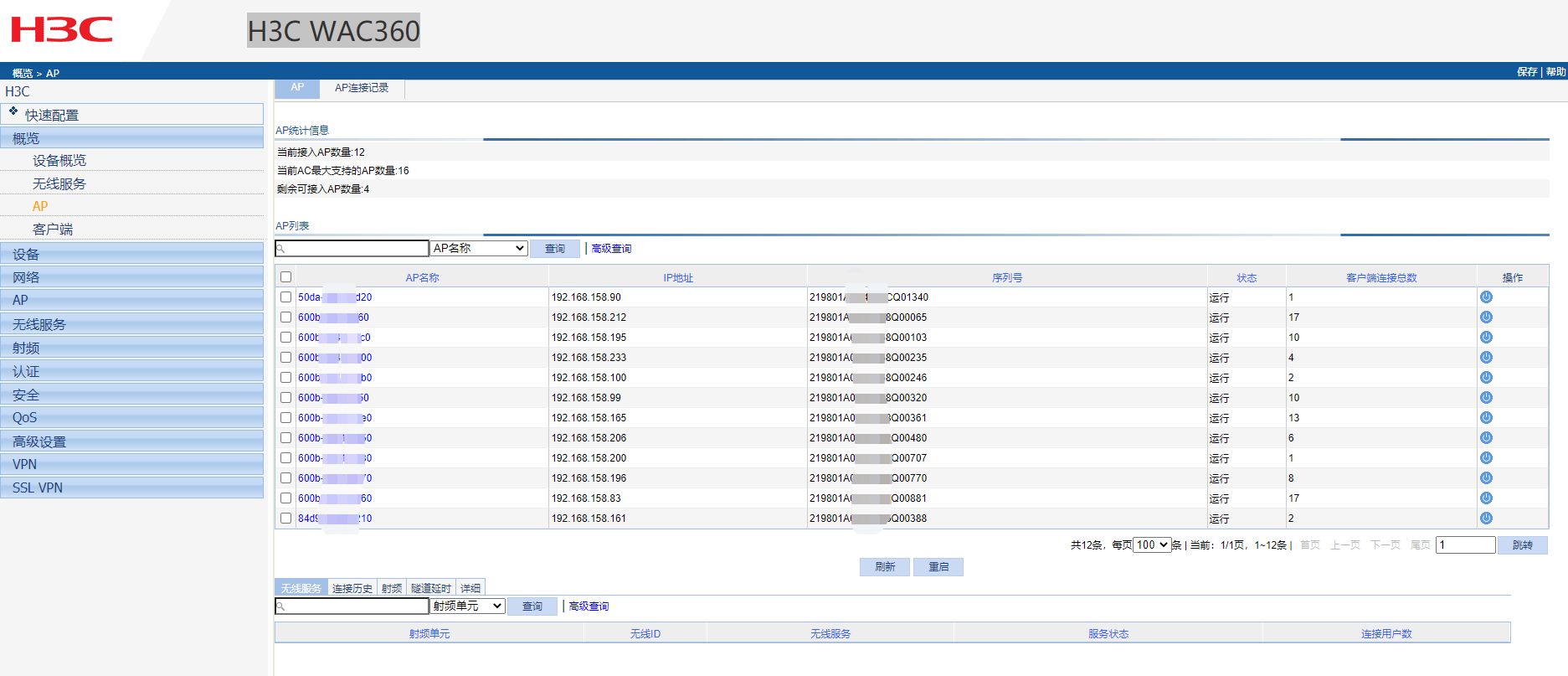Click the power icon for AP 192.168.158.195
Viewport: 1568px width, 676px height.
pyautogui.click(x=1486, y=338)
